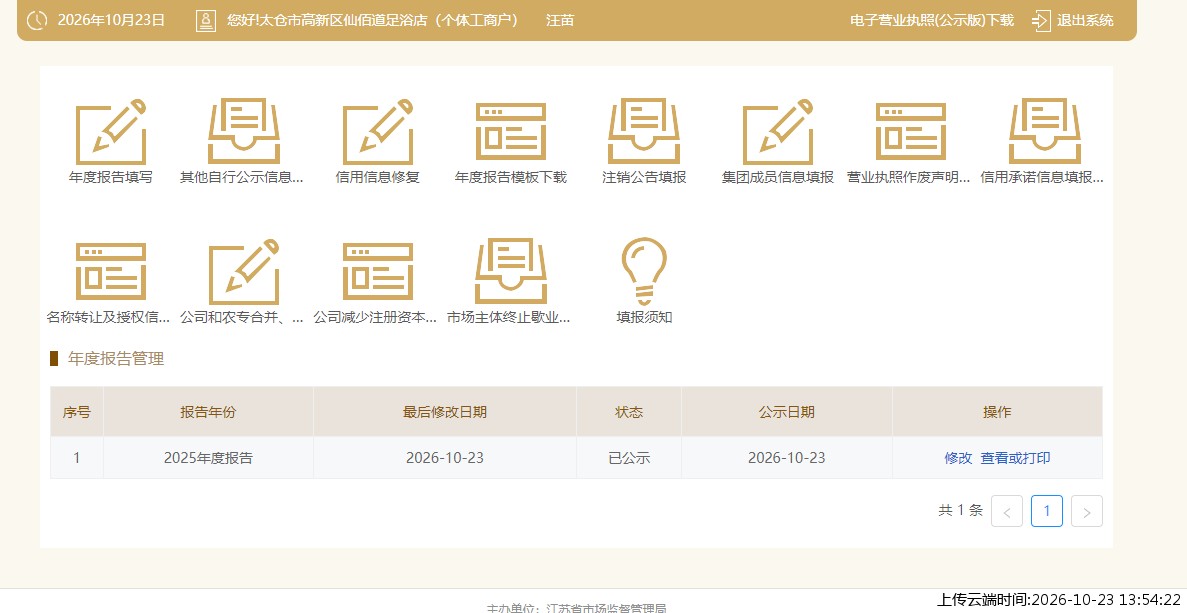Click the 年度报告管理 section heading
Image resolution: width=1187 pixels, height=613 pixels.
116,359
